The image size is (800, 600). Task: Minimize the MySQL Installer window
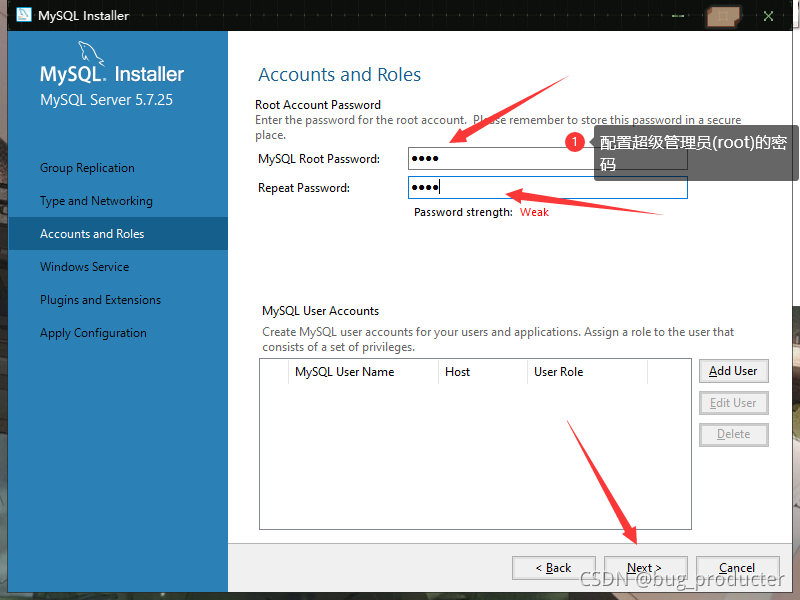[x=678, y=16]
